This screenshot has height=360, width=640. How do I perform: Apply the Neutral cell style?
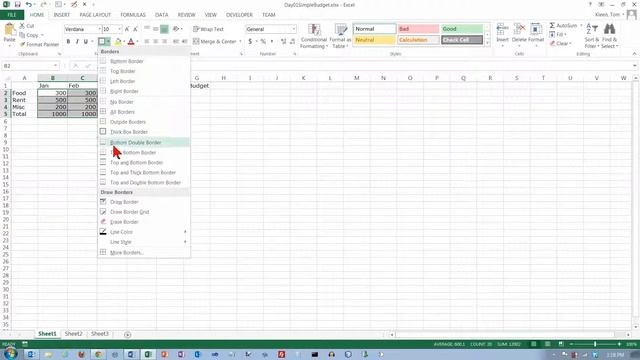(x=374, y=40)
